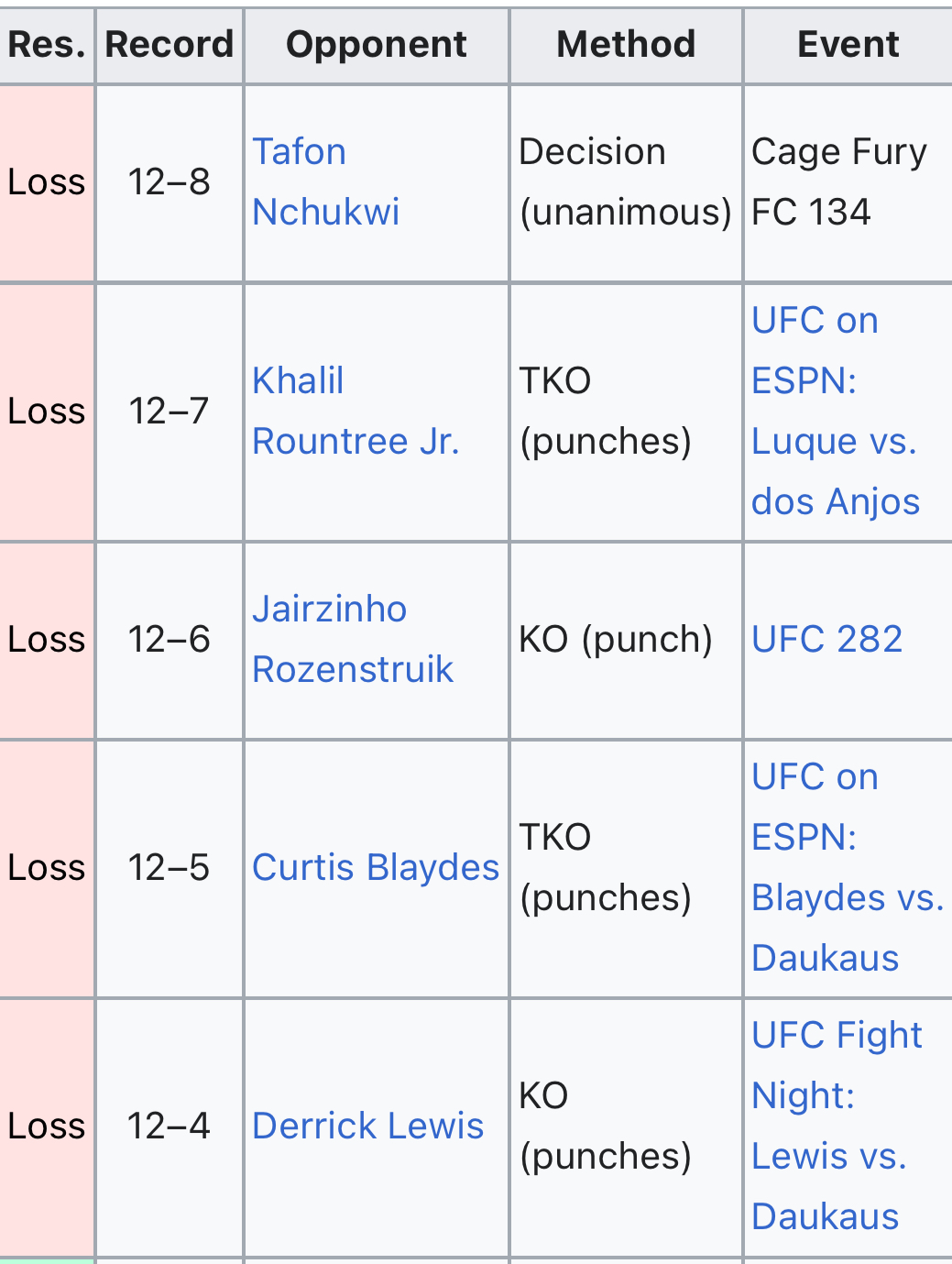The image size is (952, 1264).
Task: Select the Cage Fury FC 134 cell
Action: (x=848, y=182)
